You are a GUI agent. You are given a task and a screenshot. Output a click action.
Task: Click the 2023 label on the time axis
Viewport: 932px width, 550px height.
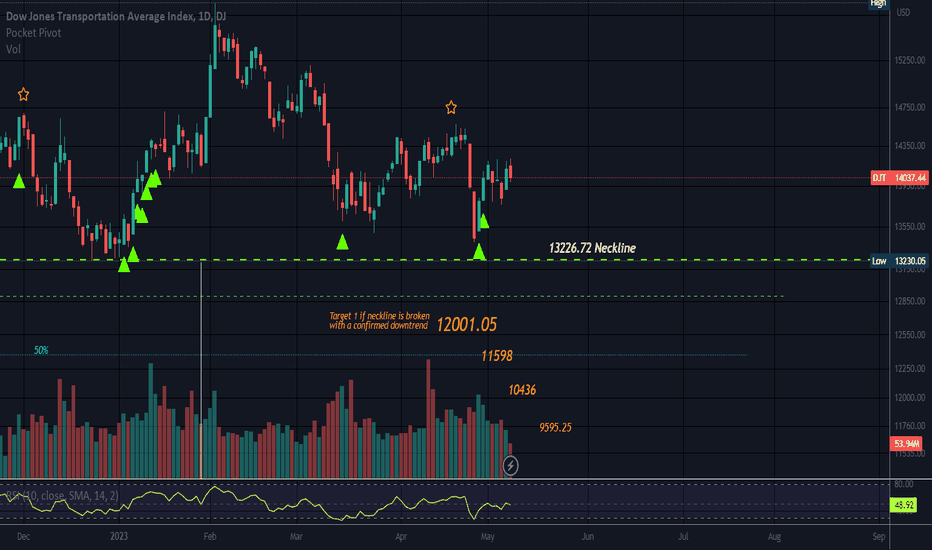tap(119, 536)
